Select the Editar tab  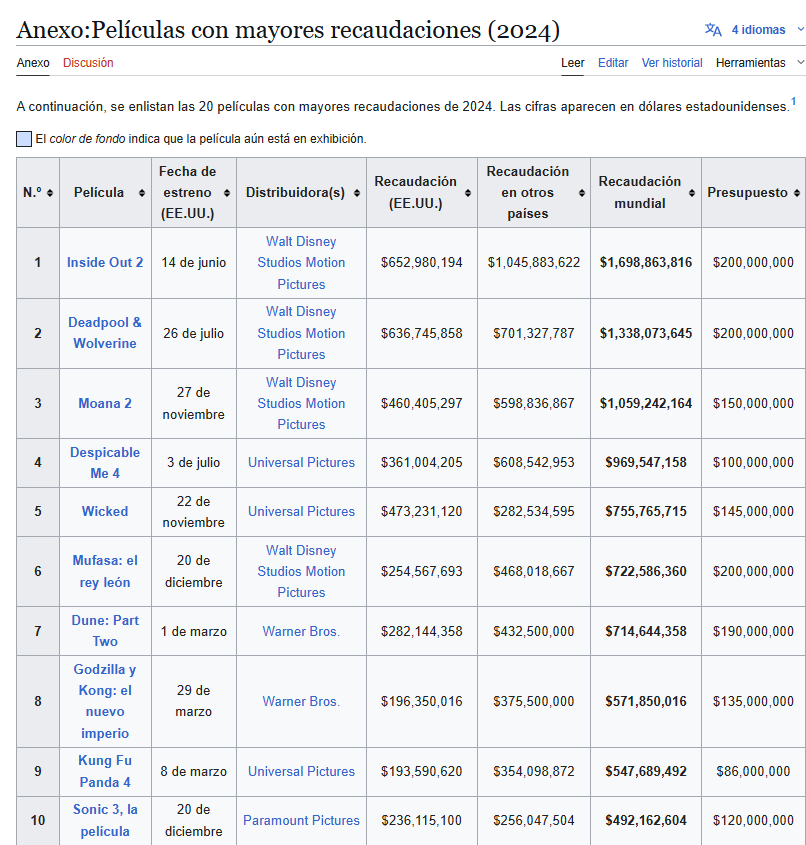click(613, 63)
